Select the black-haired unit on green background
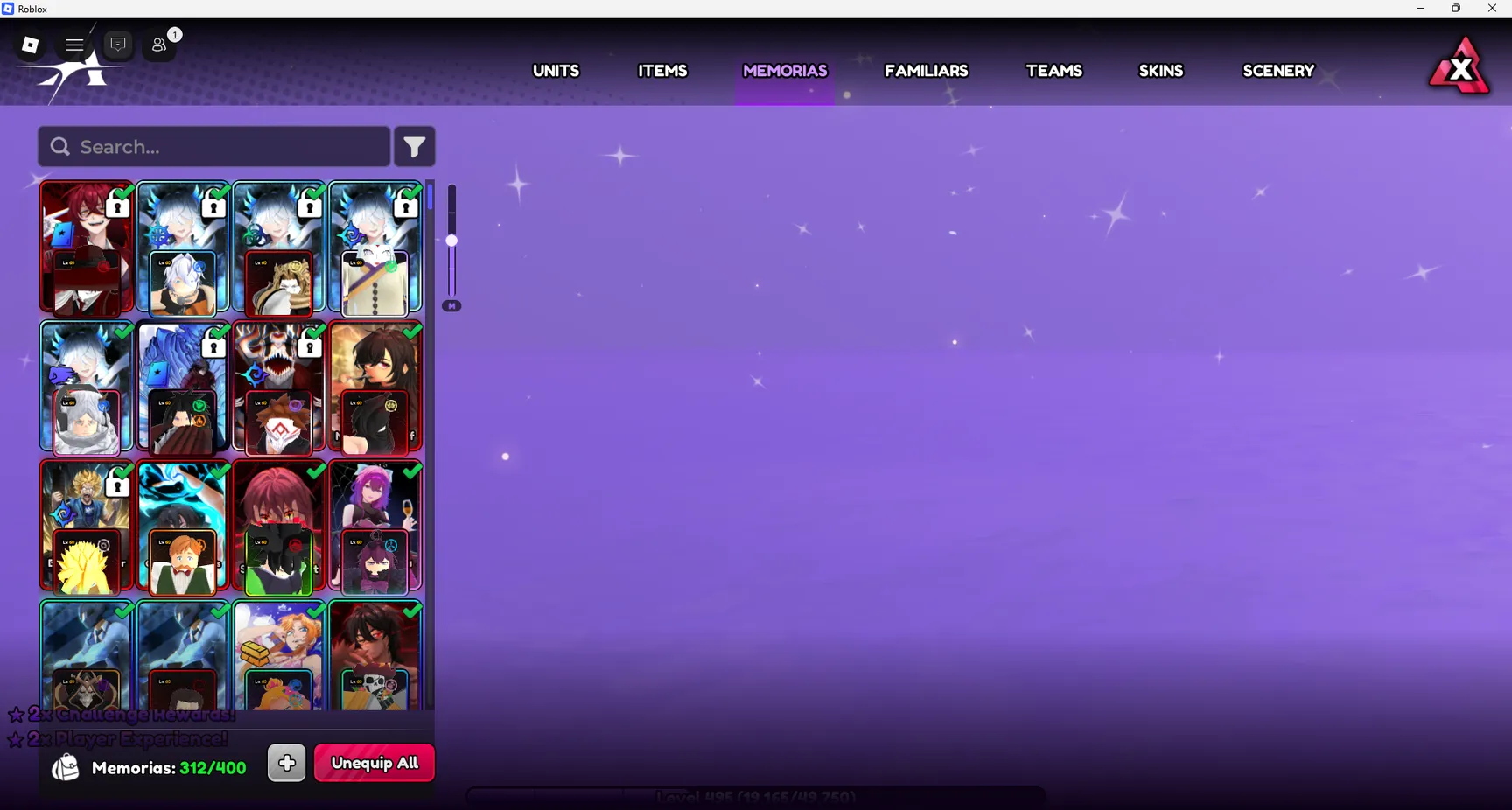Viewport: 1512px width, 810px height. (278, 563)
